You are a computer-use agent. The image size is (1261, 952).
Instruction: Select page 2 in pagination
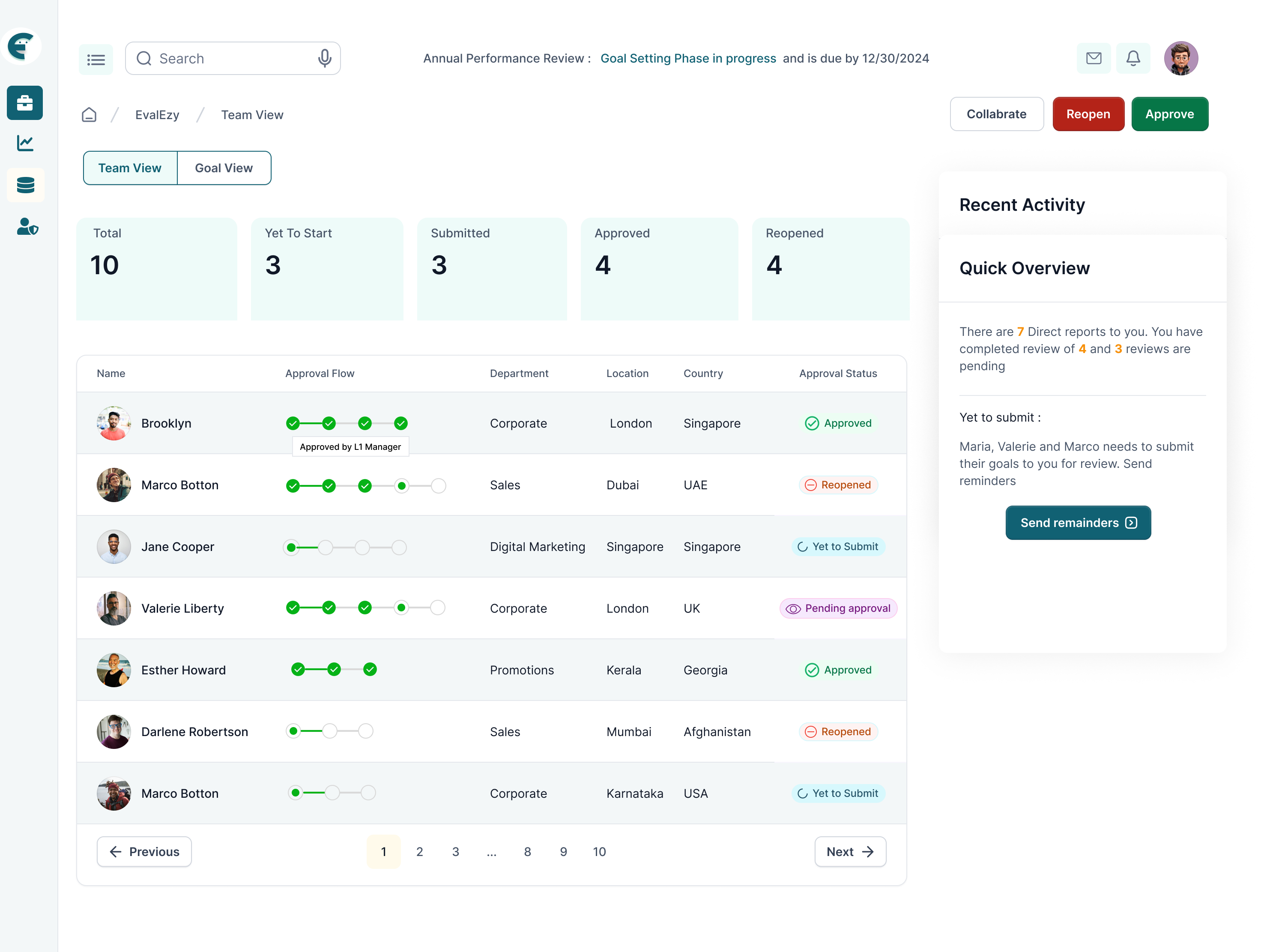[x=420, y=852]
